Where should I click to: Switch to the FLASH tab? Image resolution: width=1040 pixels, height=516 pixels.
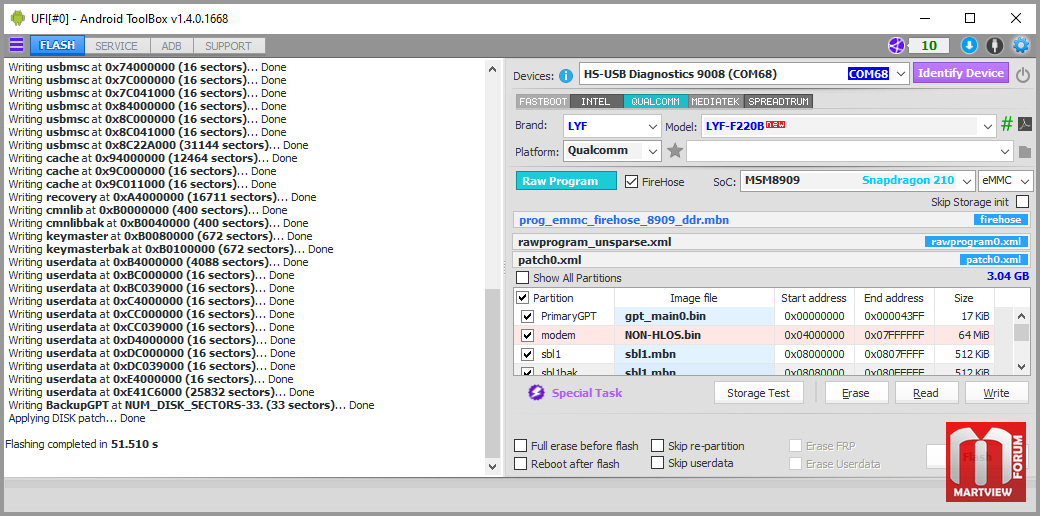point(57,46)
